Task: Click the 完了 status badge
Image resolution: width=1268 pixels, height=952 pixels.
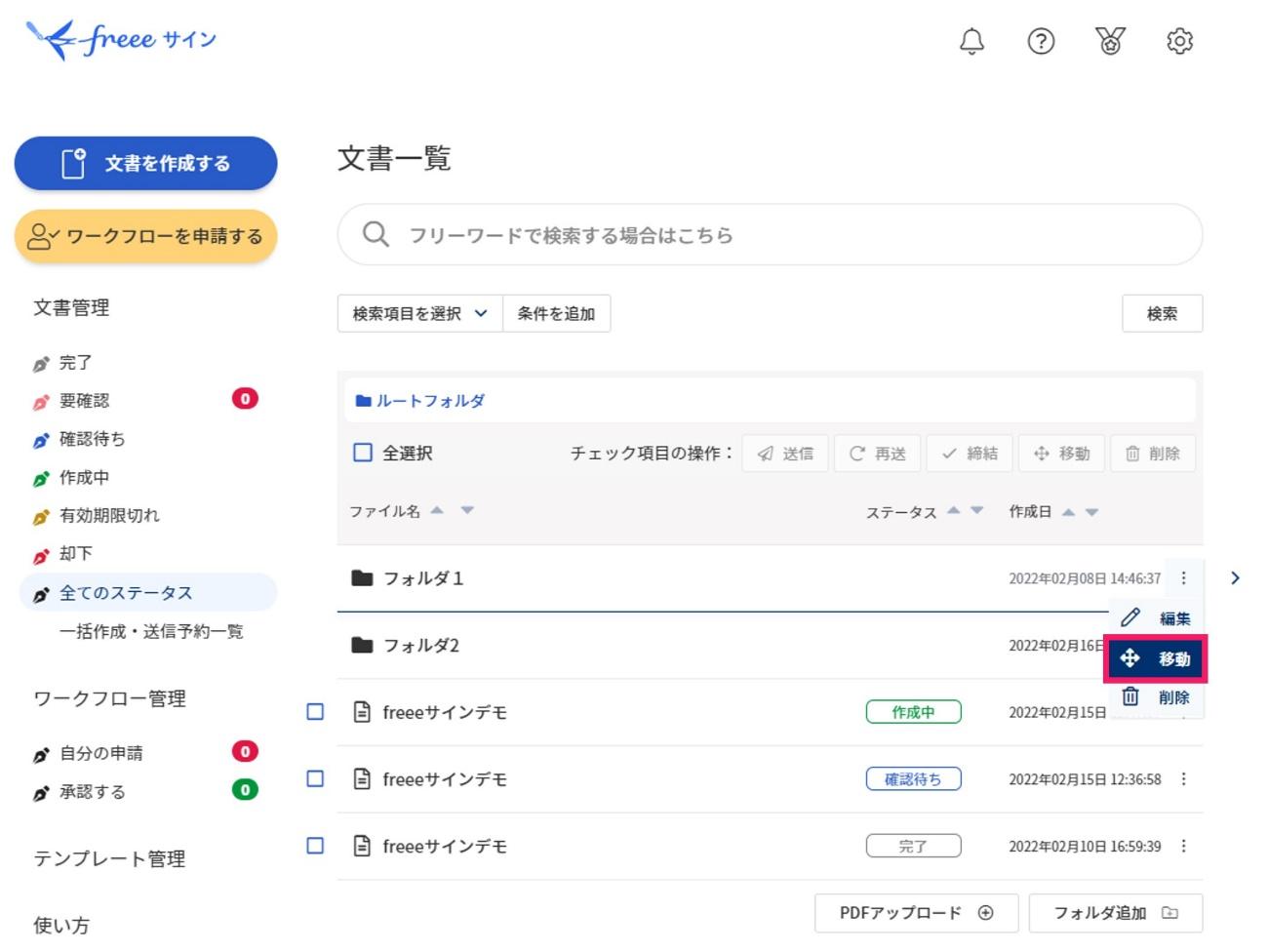Action: [x=913, y=846]
